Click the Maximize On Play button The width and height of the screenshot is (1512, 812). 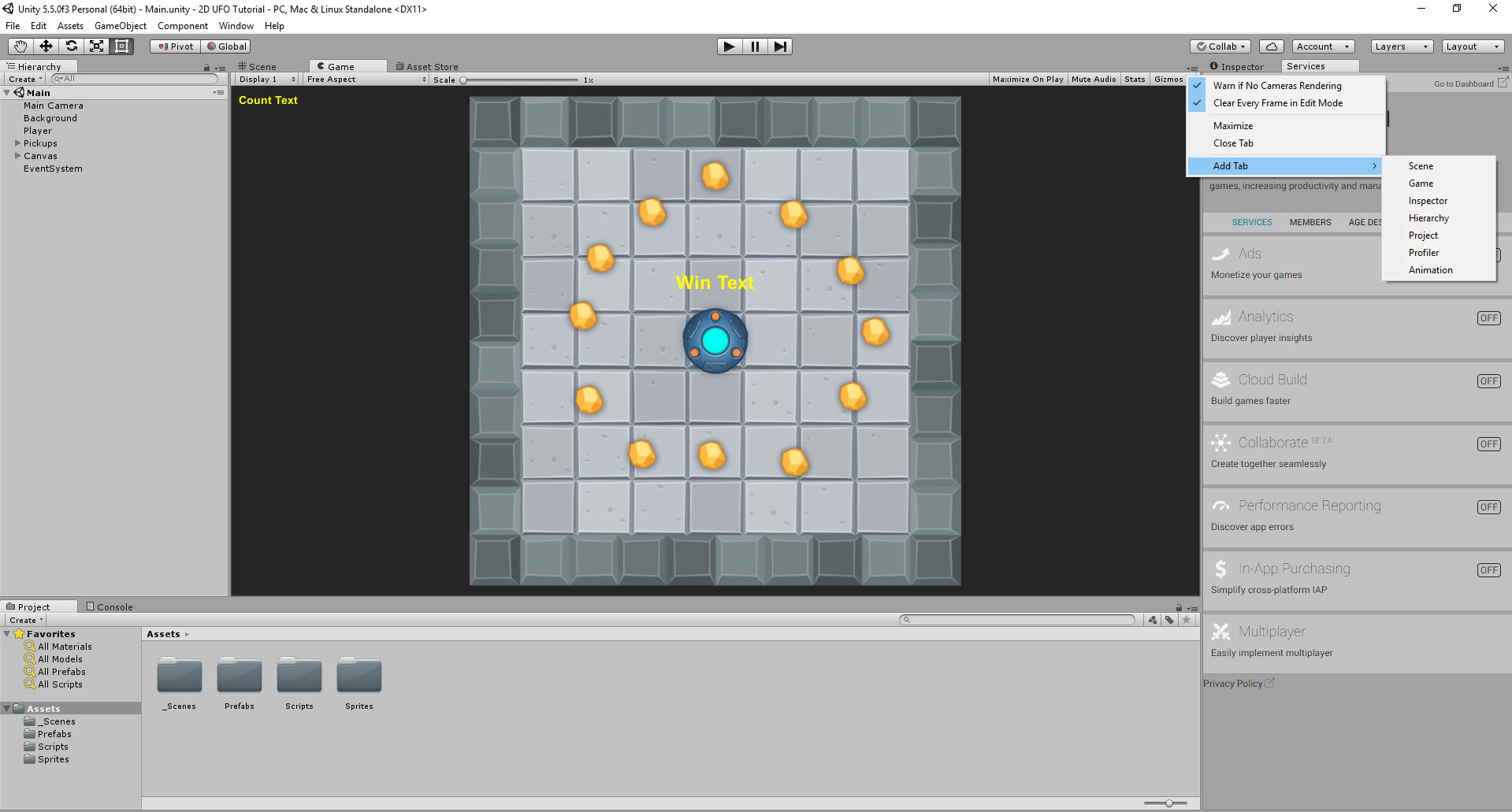1027,79
